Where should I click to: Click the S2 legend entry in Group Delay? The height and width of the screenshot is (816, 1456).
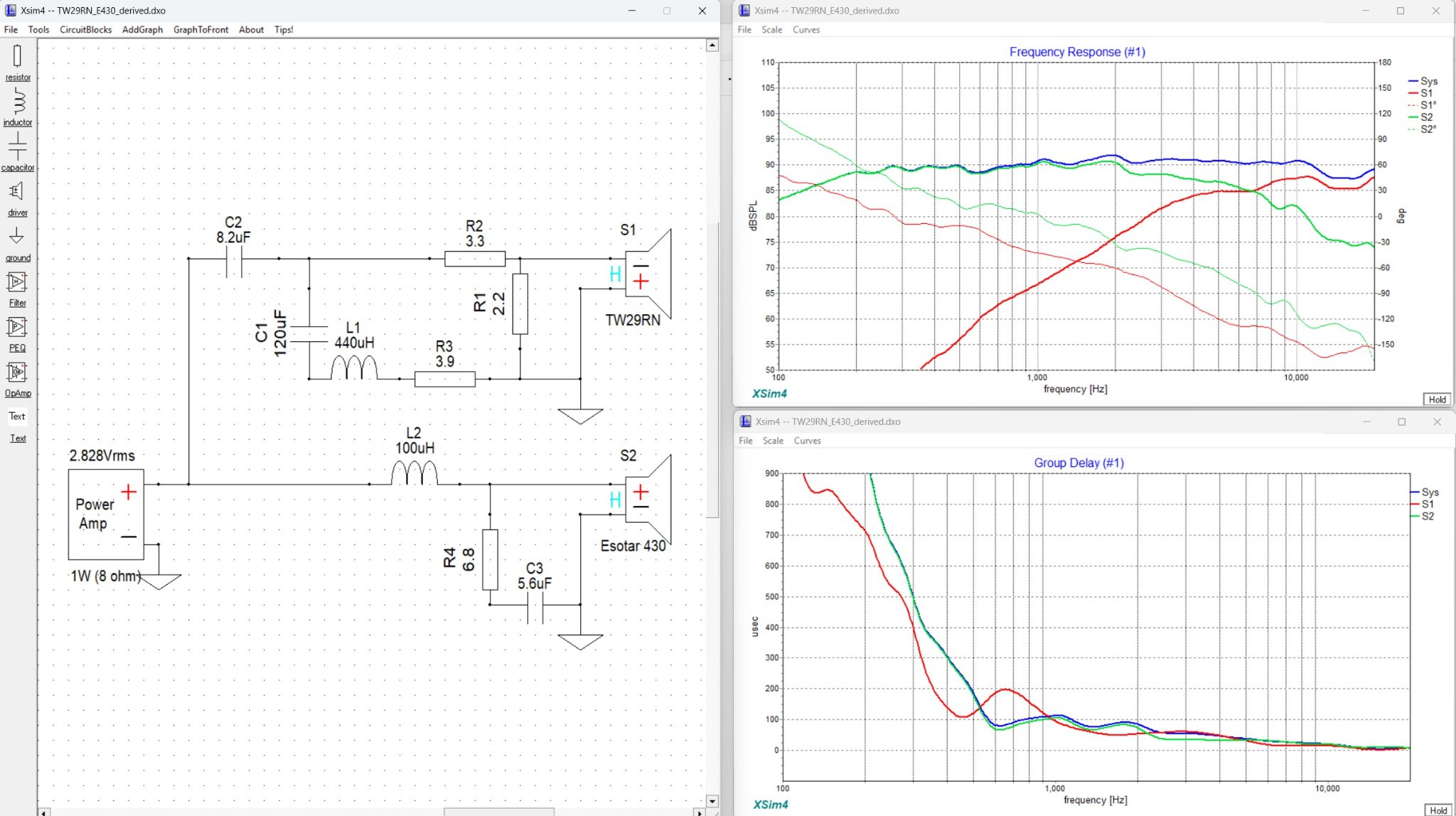coord(1423,516)
